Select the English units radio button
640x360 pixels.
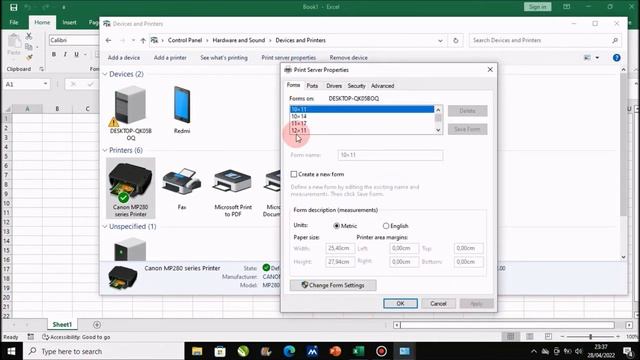tap(386, 226)
